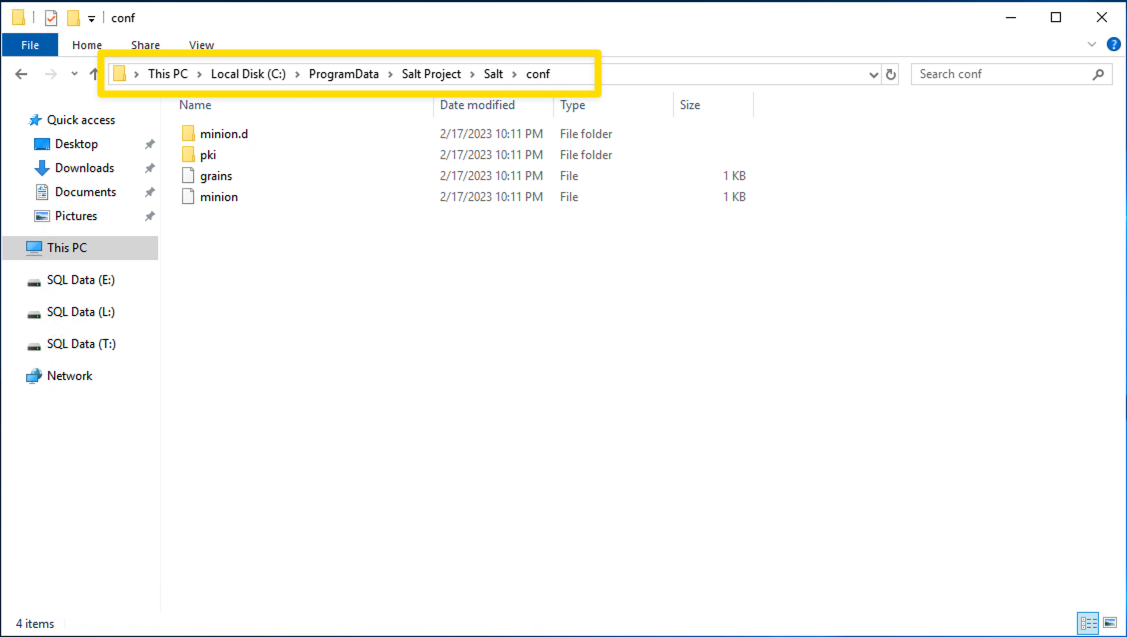Select SQL Data (L:) drive in sidebar

click(80, 312)
